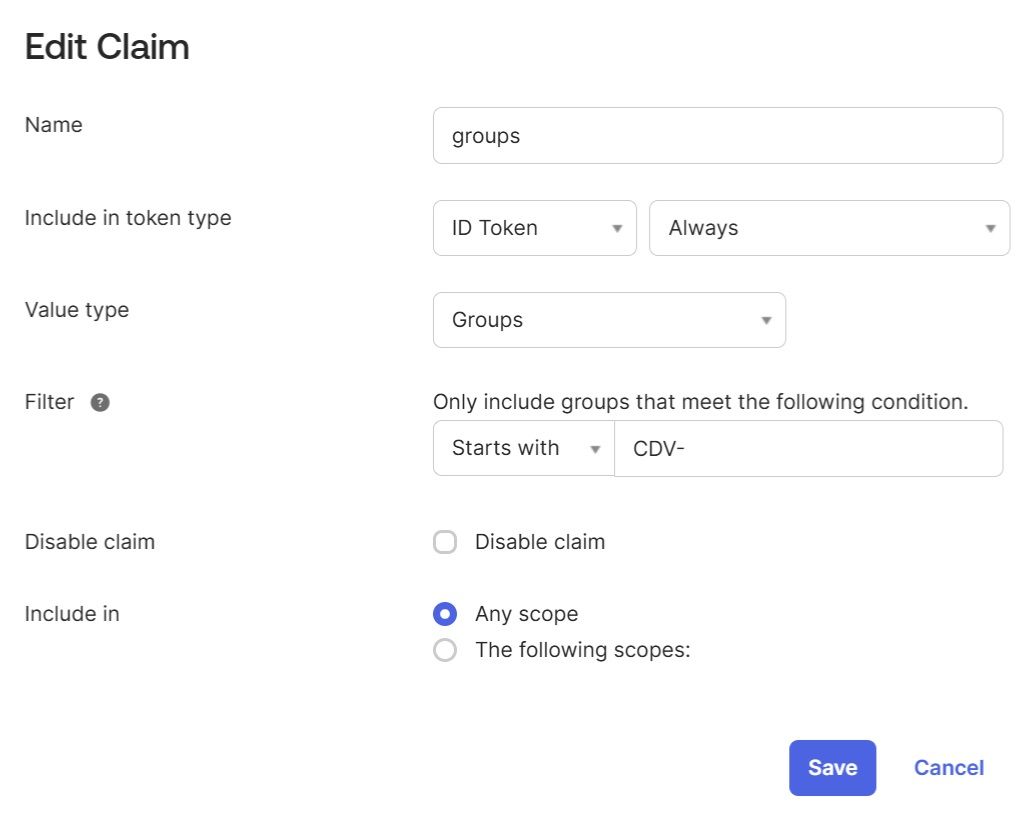The image size is (1029, 825).
Task: Click the filter value field containing CDV-
Action: pos(807,448)
